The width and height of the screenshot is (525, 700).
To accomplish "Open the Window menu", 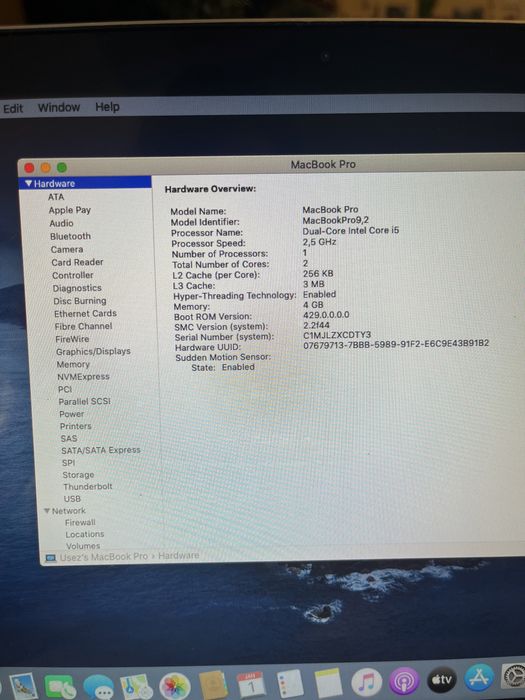I will point(59,108).
